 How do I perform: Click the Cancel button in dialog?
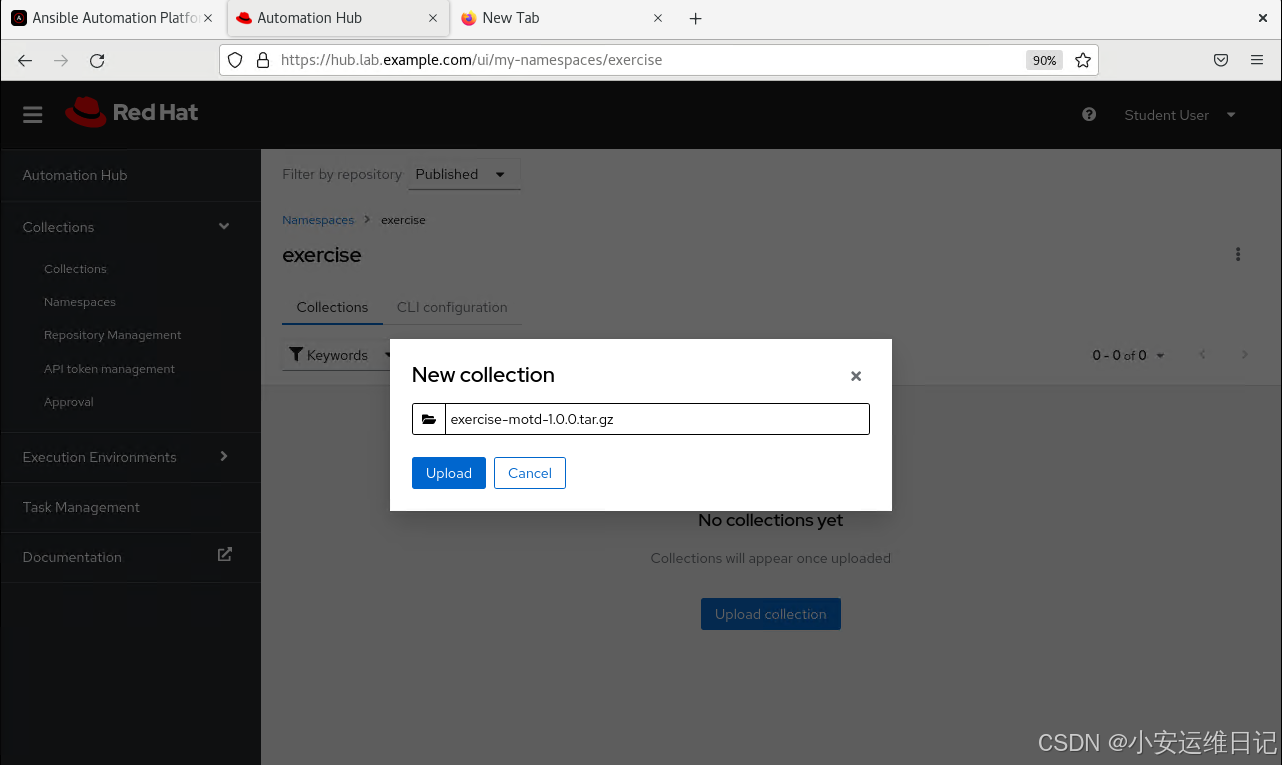click(530, 473)
